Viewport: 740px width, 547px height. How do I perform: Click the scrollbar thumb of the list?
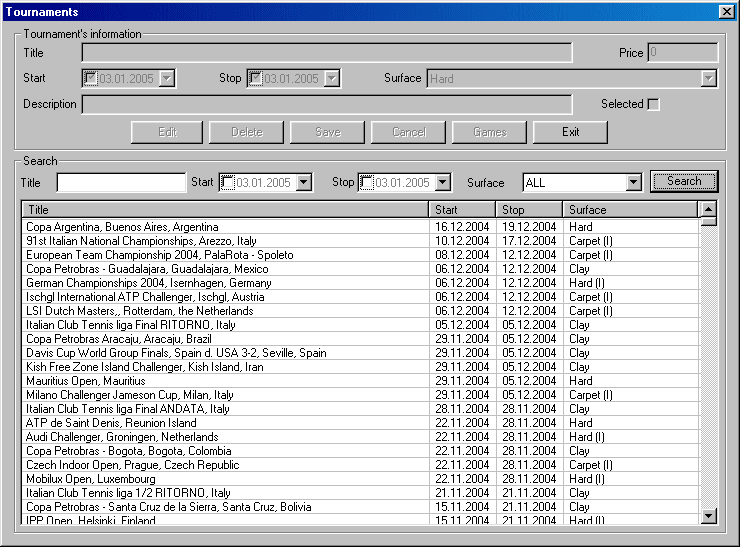(708, 221)
